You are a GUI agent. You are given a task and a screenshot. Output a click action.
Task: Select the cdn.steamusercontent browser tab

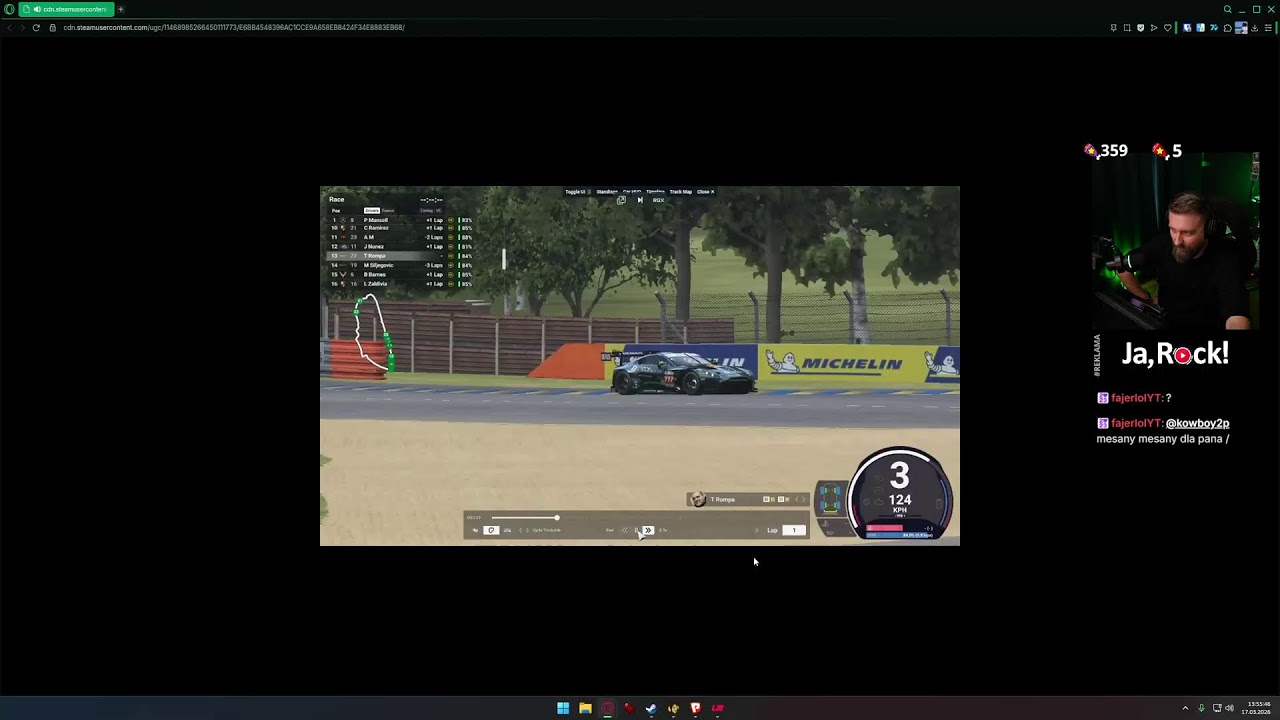click(66, 9)
